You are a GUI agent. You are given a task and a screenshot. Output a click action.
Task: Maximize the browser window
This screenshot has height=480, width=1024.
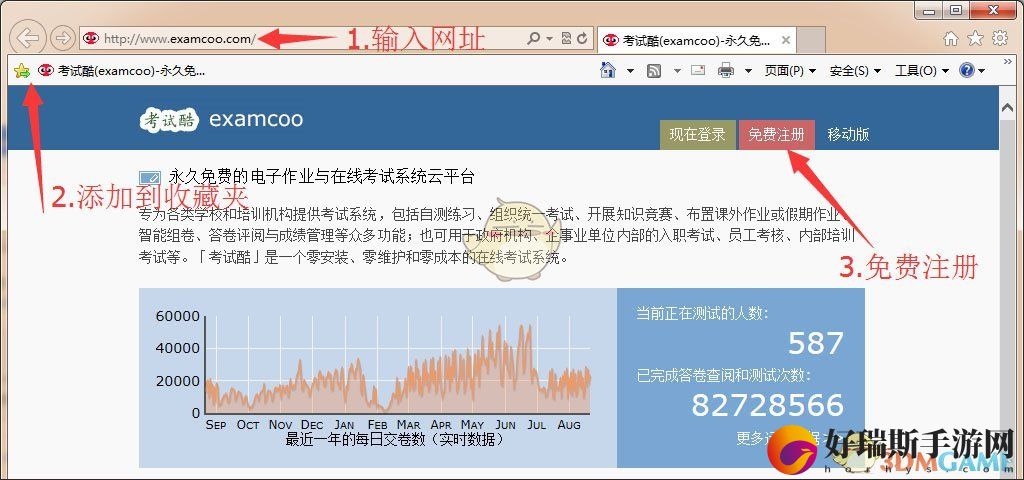(956, 10)
